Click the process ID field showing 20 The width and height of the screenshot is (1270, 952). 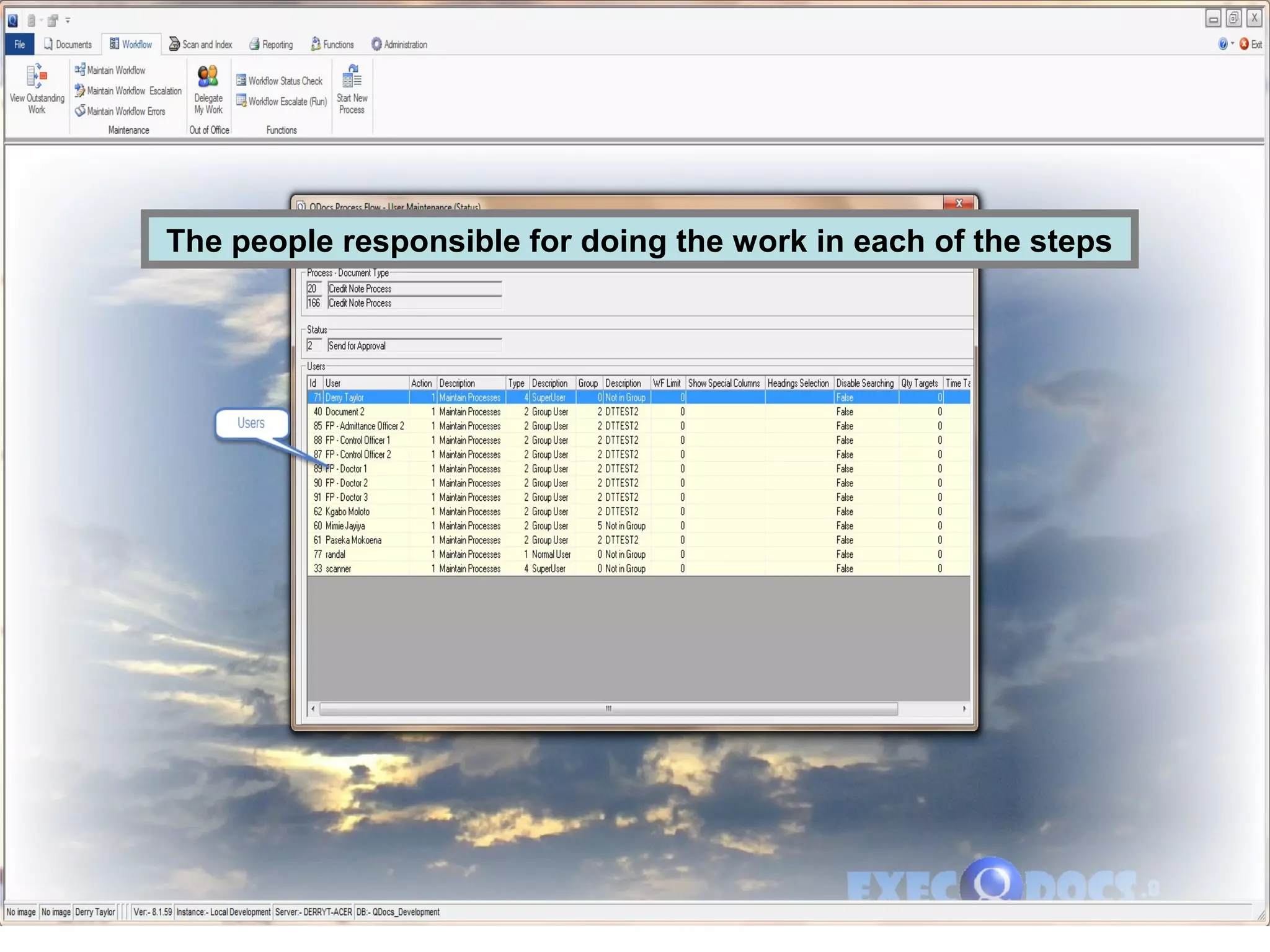(314, 289)
